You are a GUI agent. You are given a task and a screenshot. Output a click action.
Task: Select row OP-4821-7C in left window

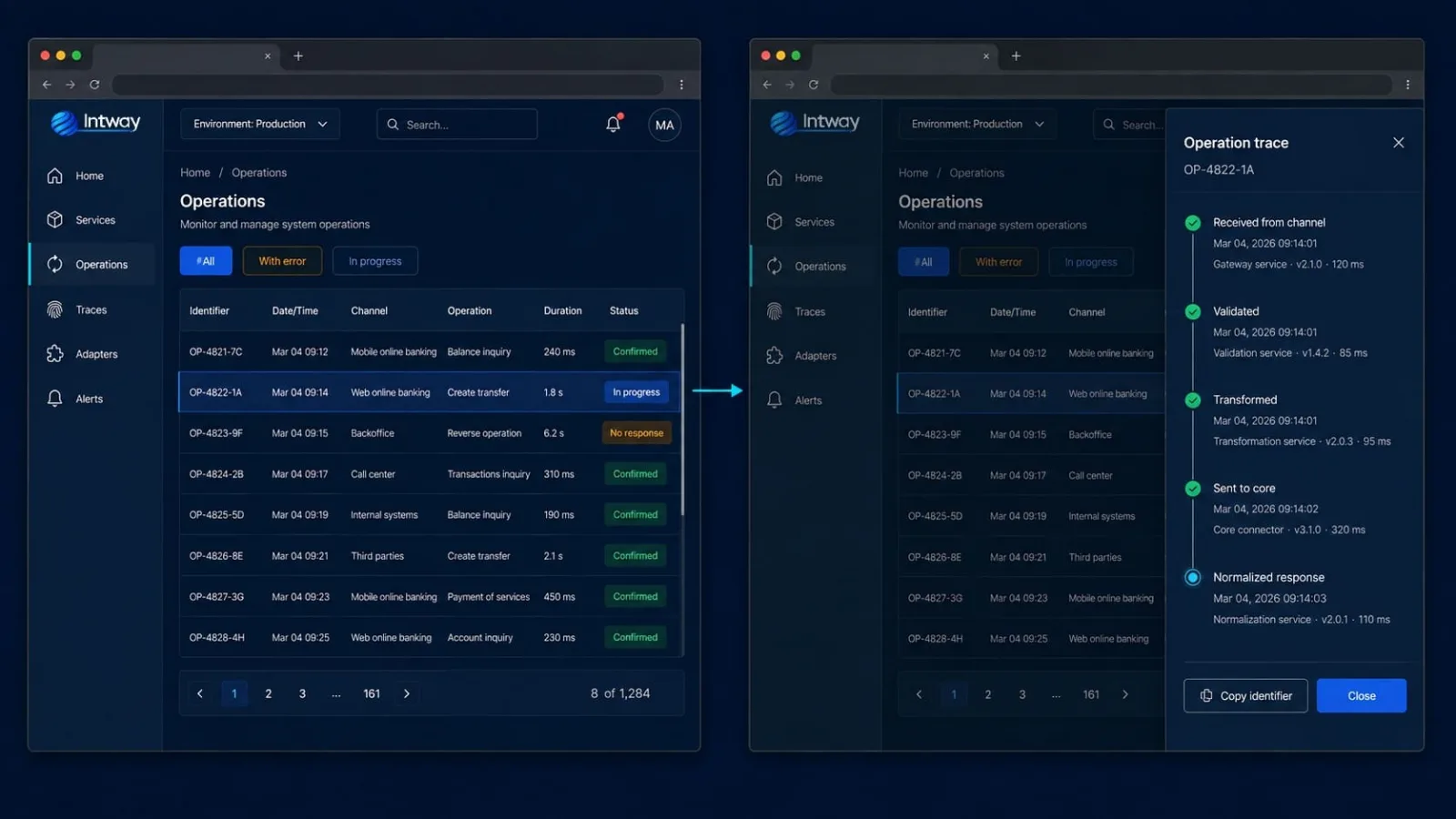point(430,351)
